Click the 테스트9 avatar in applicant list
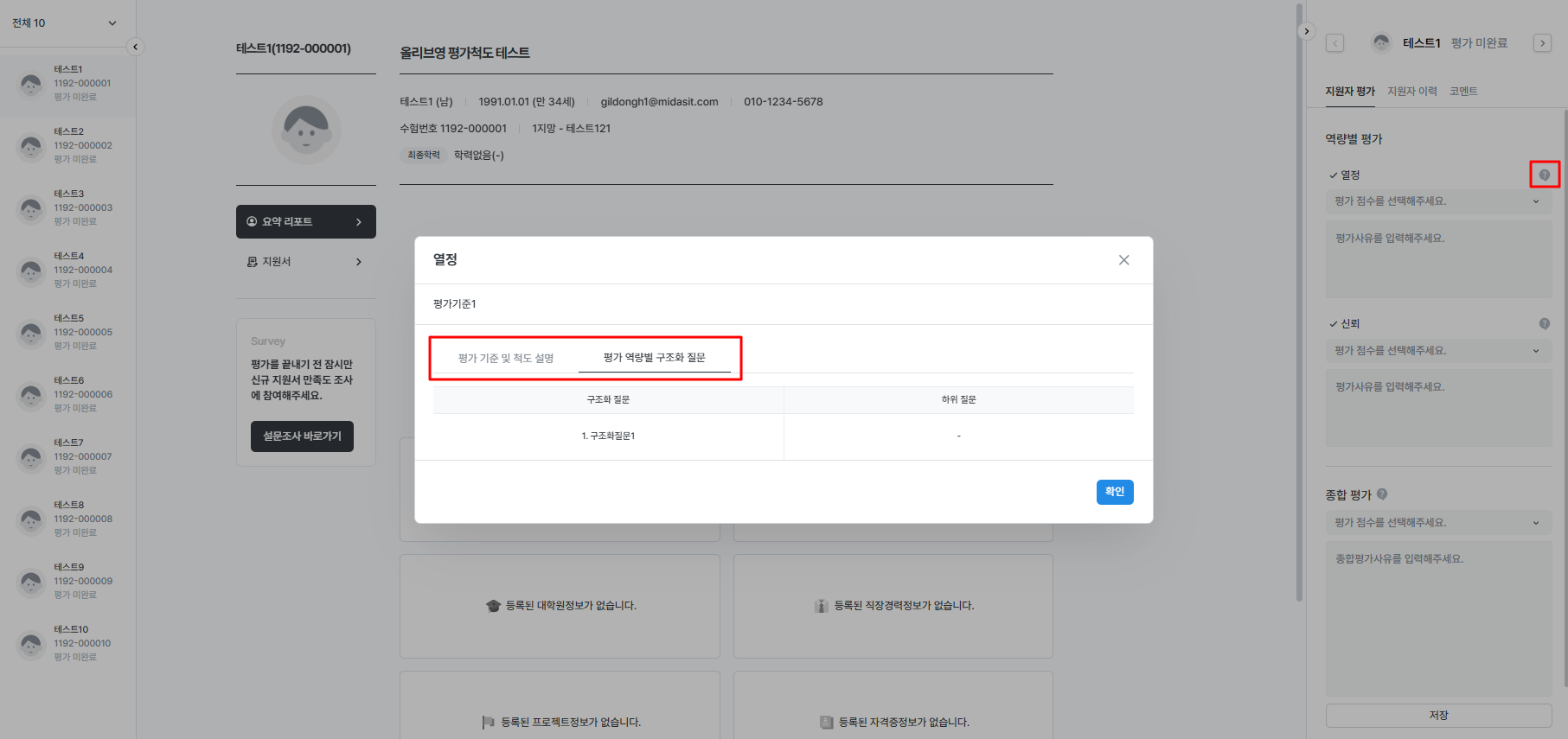Viewport: 1568px width, 739px height. point(31,582)
